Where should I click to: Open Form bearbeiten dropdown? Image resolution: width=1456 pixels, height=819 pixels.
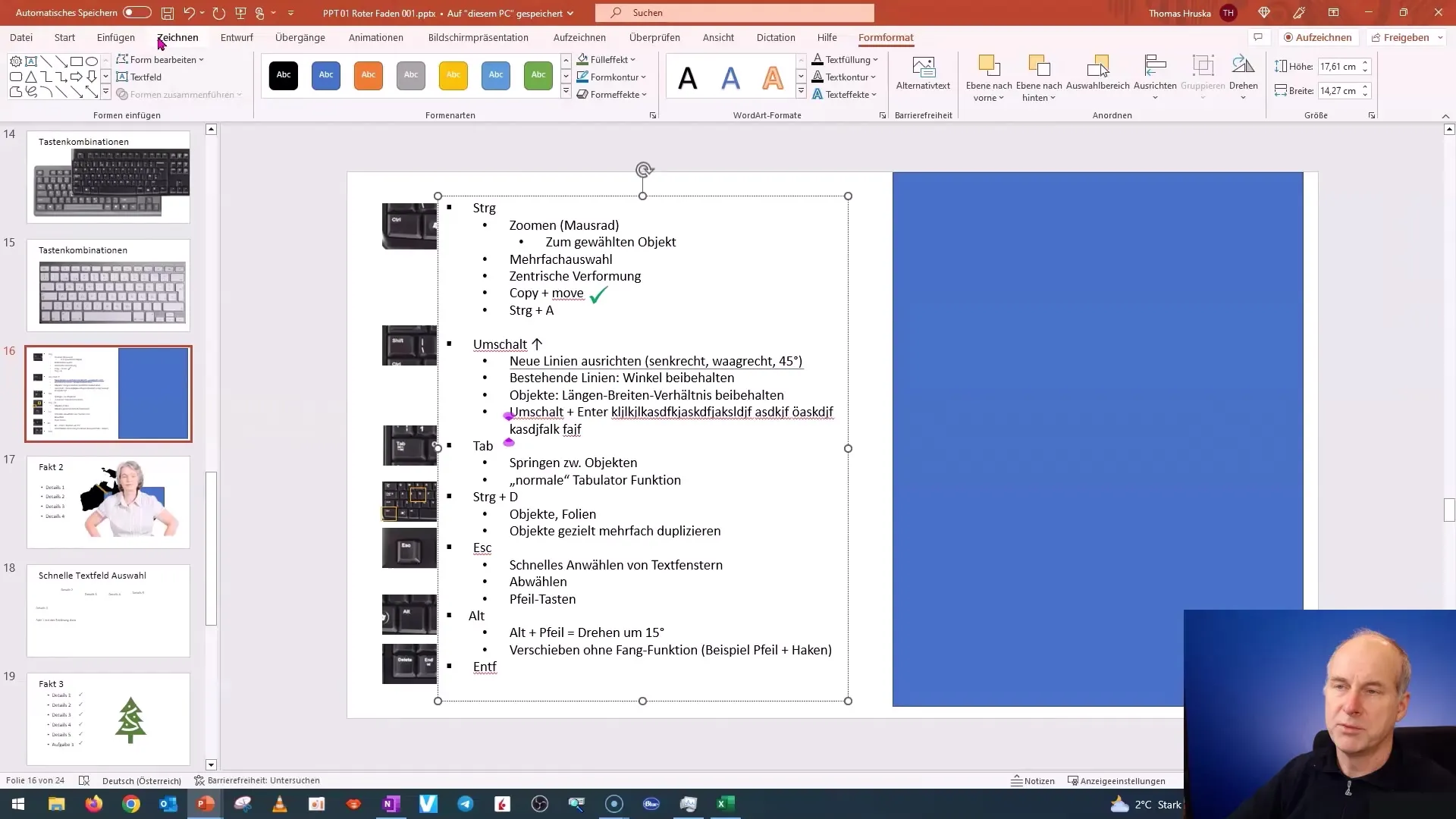[x=160, y=59]
